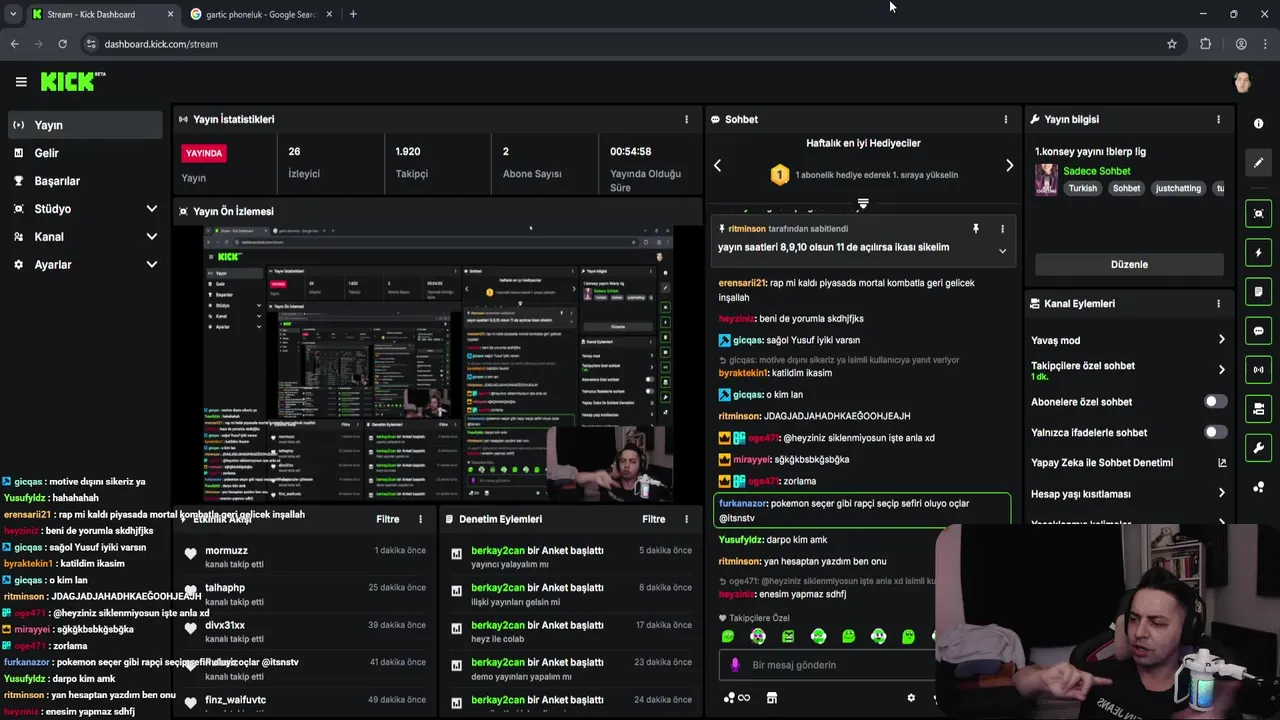The width and height of the screenshot is (1280, 720).
Task: Bookmark the page with the star icon
Action: (x=1172, y=44)
